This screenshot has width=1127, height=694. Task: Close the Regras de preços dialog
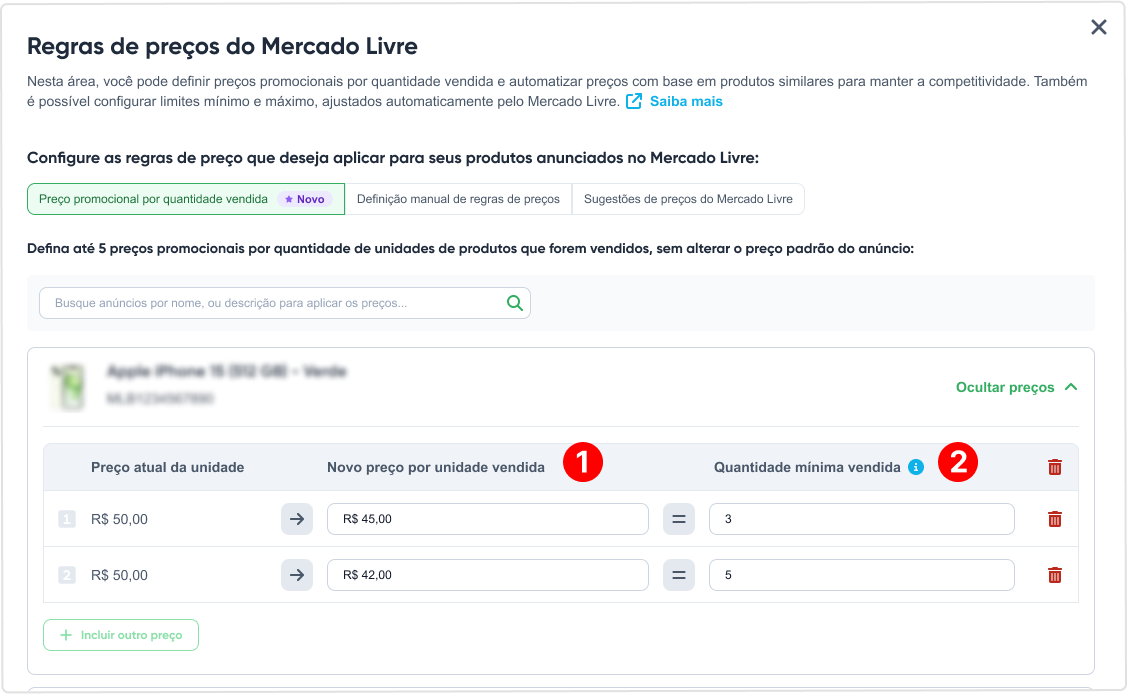click(x=1098, y=27)
